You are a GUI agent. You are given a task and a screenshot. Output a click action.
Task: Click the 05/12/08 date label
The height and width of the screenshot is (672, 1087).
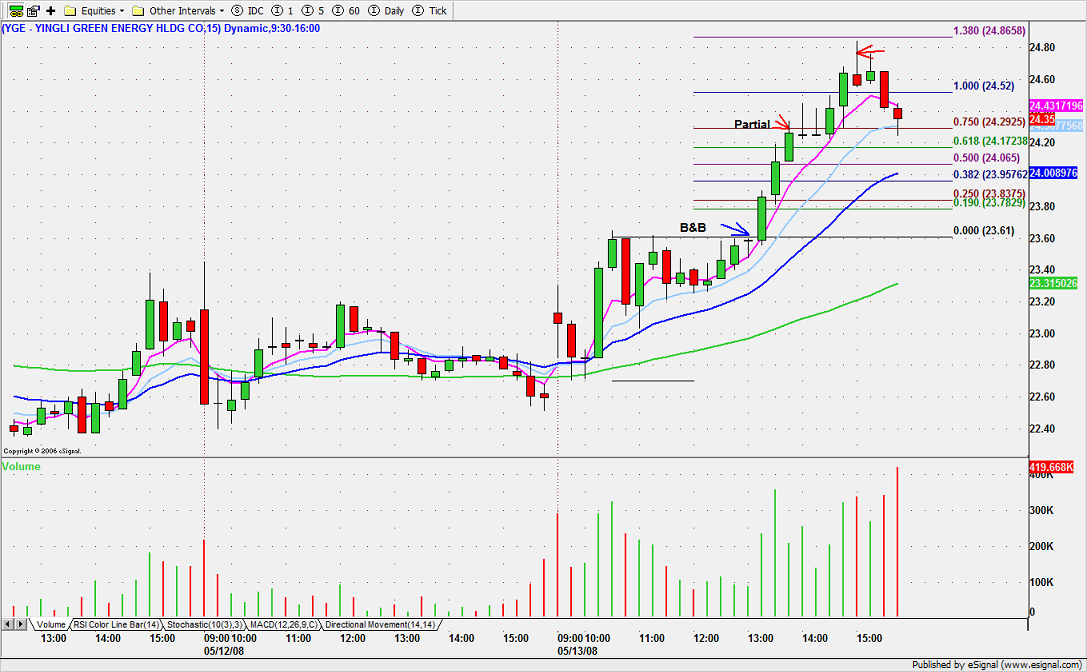pos(224,651)
